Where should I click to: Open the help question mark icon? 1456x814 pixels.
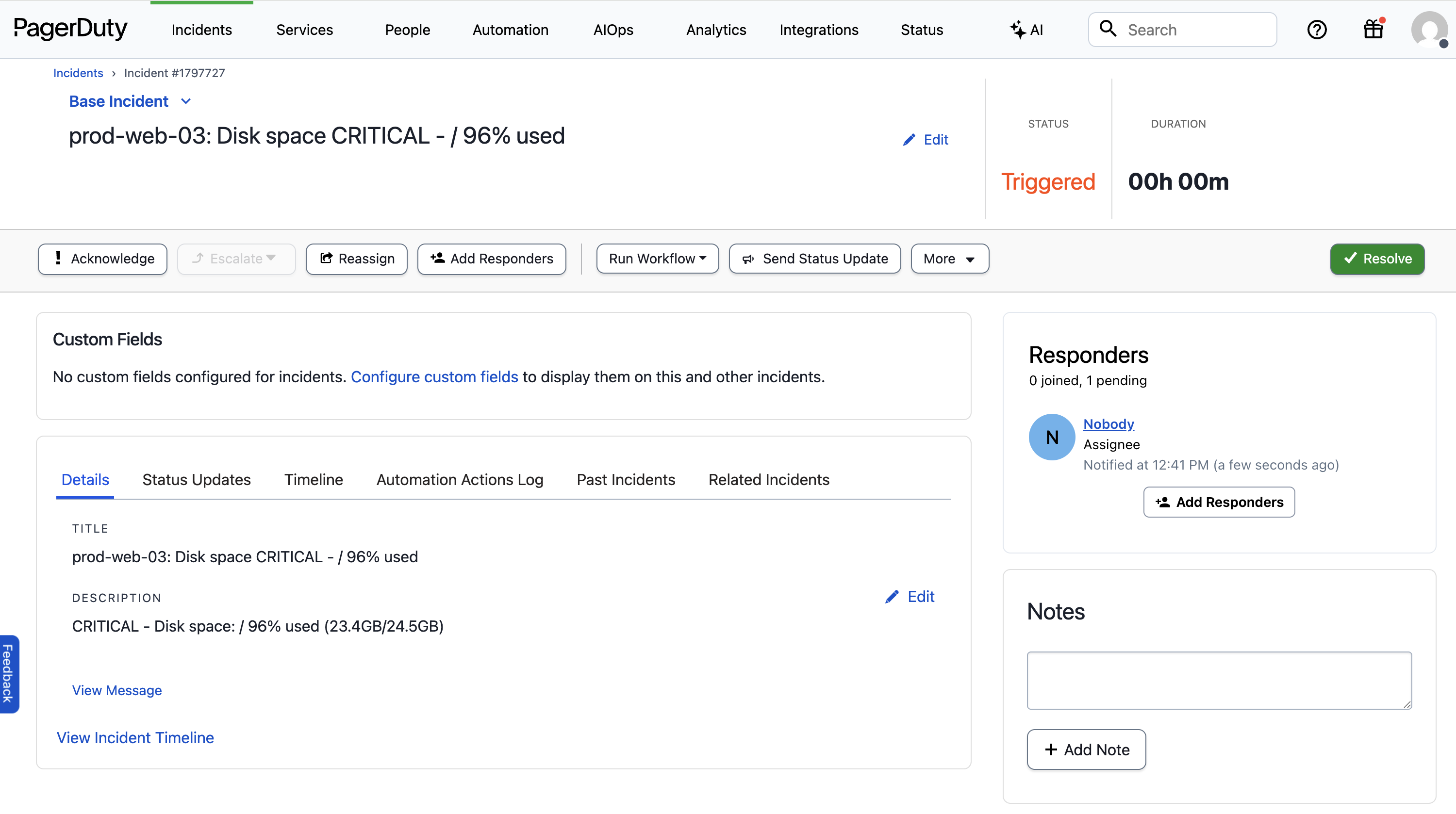(1316, 30)
